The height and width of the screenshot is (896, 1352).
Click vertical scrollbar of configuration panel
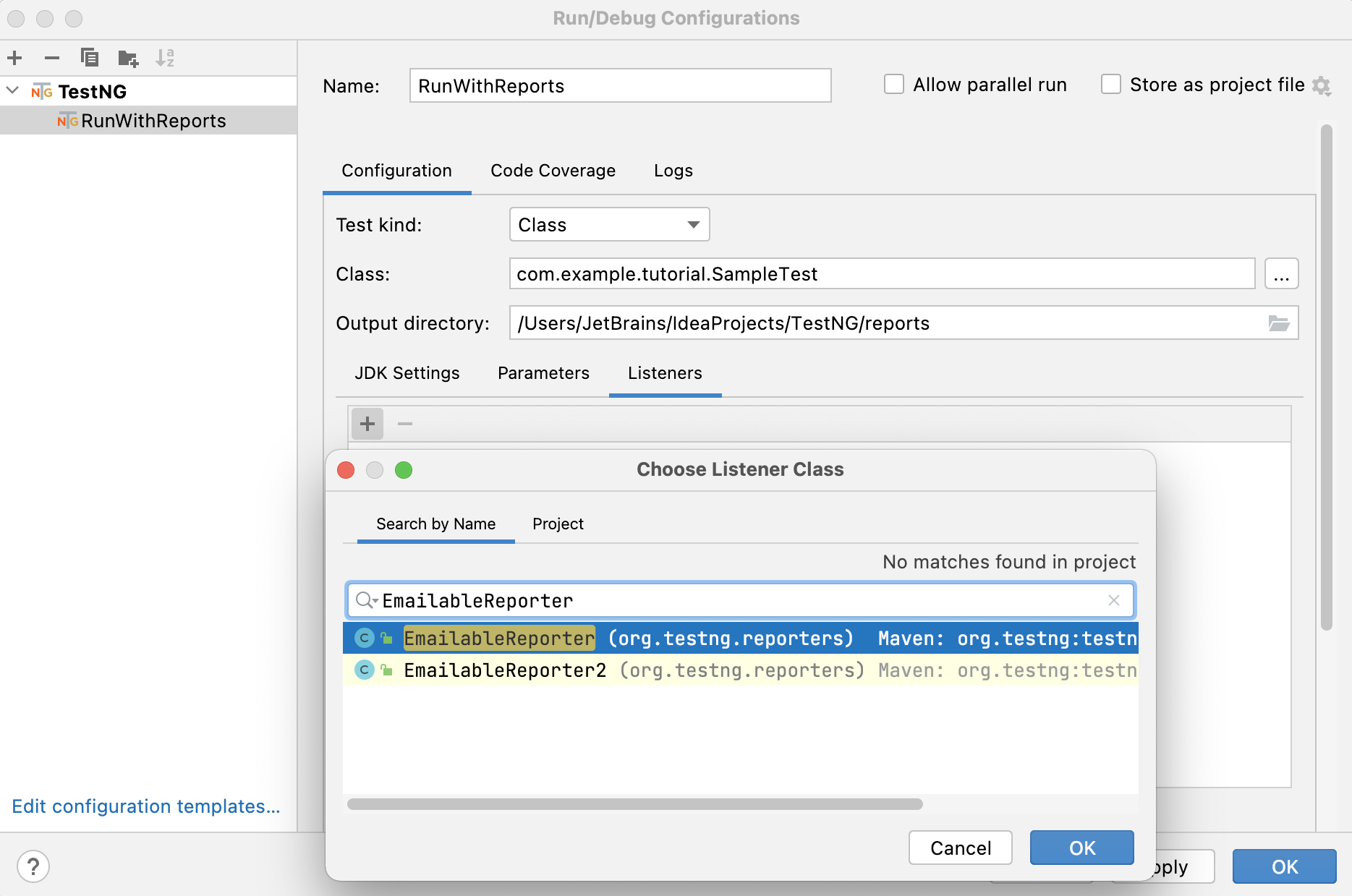[1326, 377]
